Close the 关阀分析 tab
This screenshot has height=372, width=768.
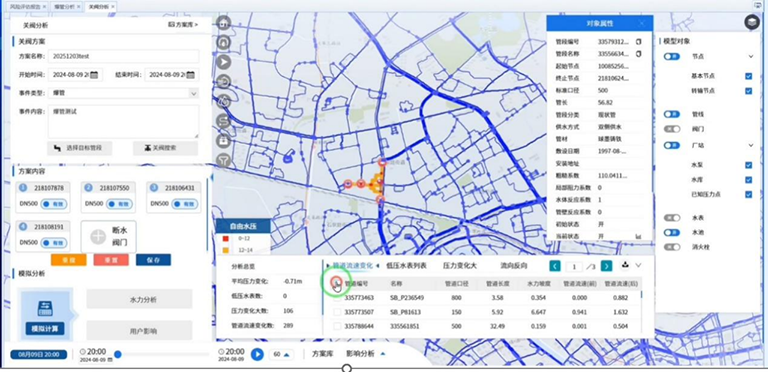click(x=113, y=7)
